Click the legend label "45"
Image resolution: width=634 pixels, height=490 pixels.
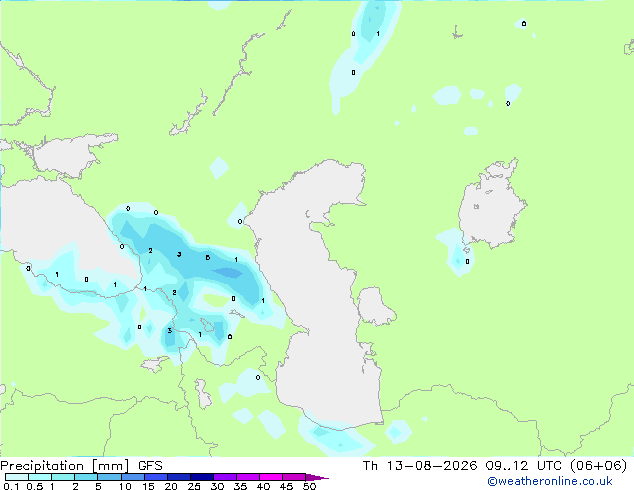tap(286, 486)
